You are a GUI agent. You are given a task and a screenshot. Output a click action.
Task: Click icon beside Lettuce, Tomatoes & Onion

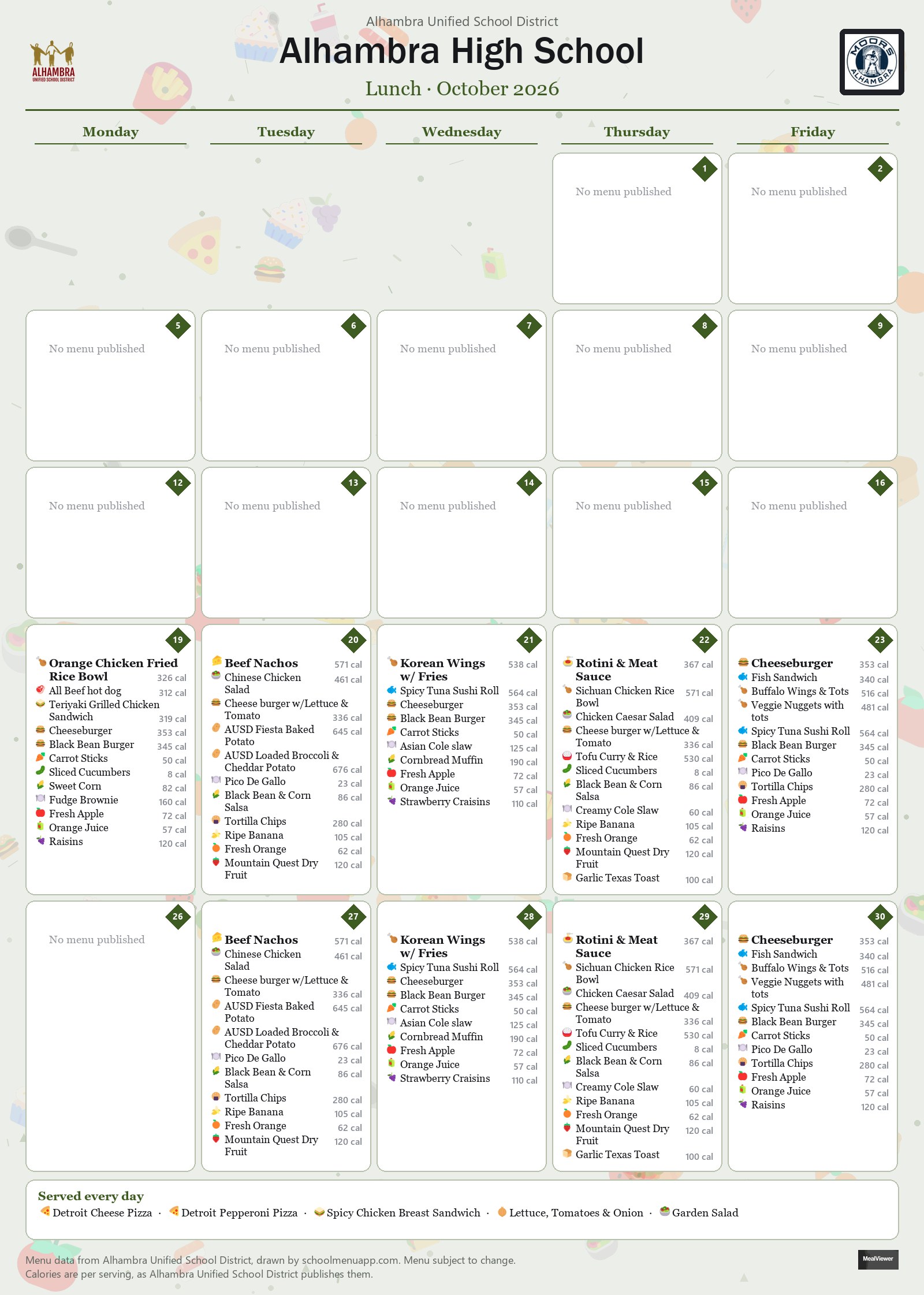click(x=502, y=1212)
